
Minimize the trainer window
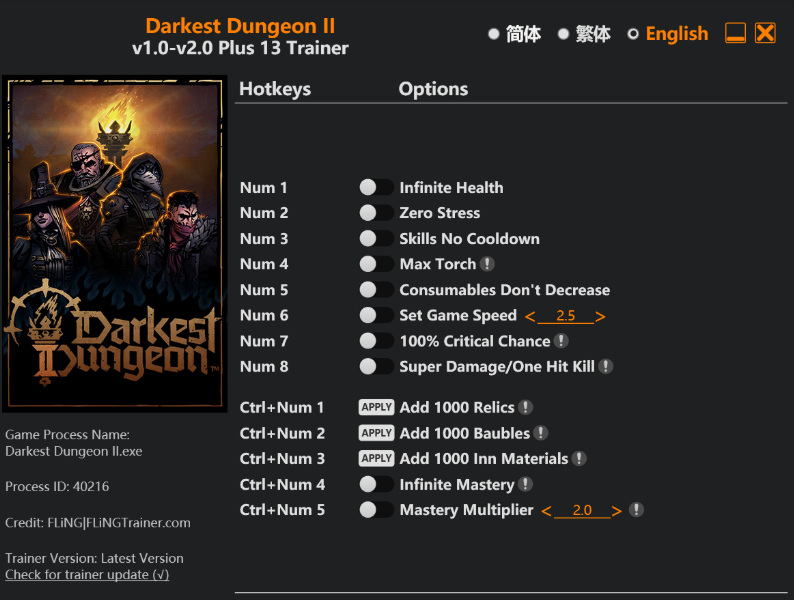[x=735, y=33]
